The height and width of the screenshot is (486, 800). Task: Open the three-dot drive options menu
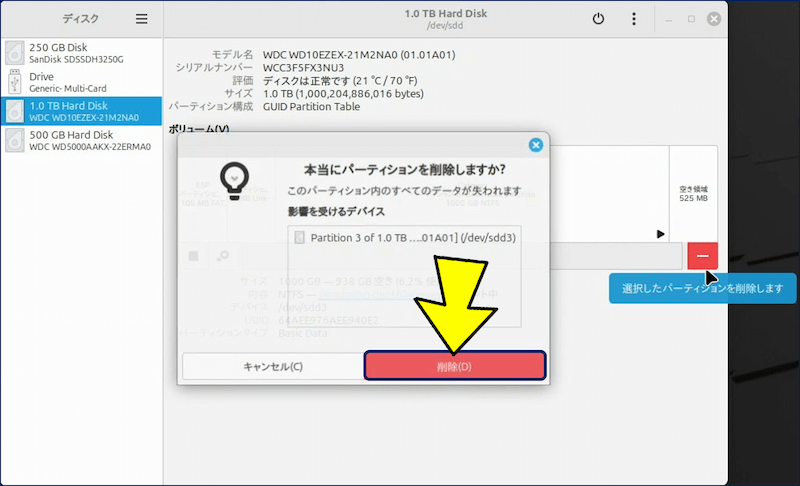[633, 19]
